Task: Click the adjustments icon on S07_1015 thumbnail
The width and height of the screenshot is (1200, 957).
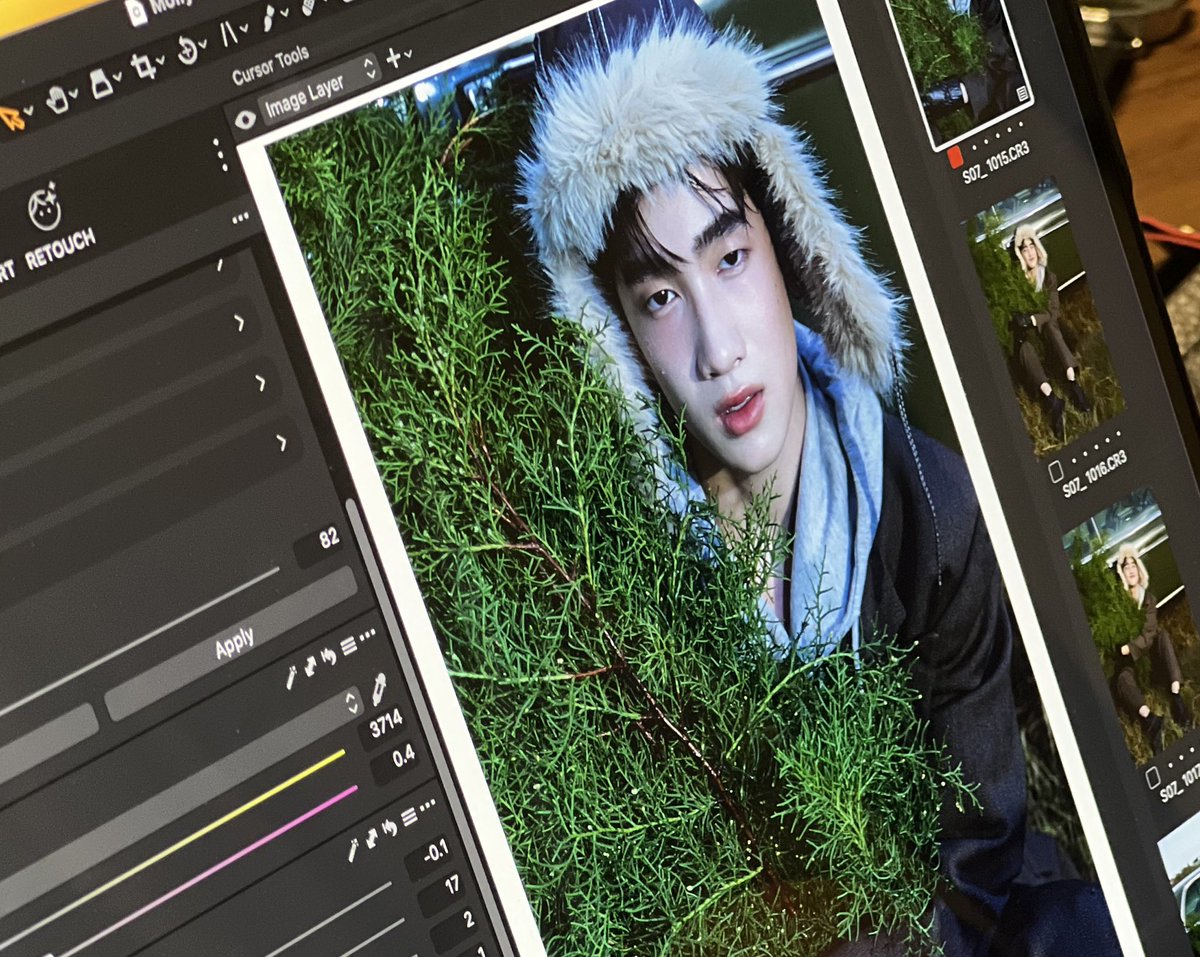Action: (1022, 93)
